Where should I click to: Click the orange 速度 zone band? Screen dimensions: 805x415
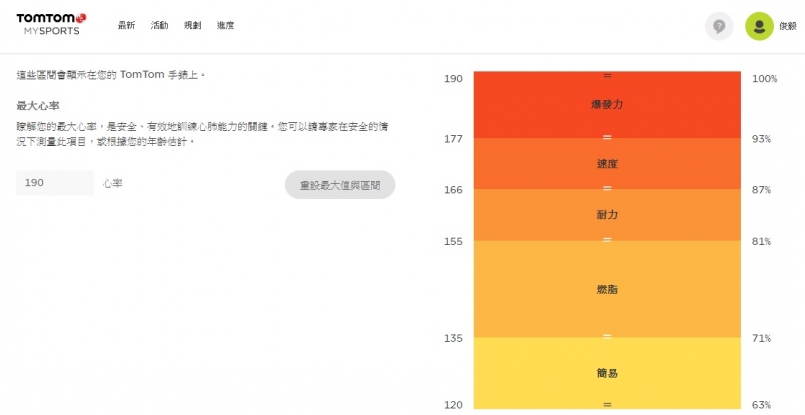(x=607, y=163)
